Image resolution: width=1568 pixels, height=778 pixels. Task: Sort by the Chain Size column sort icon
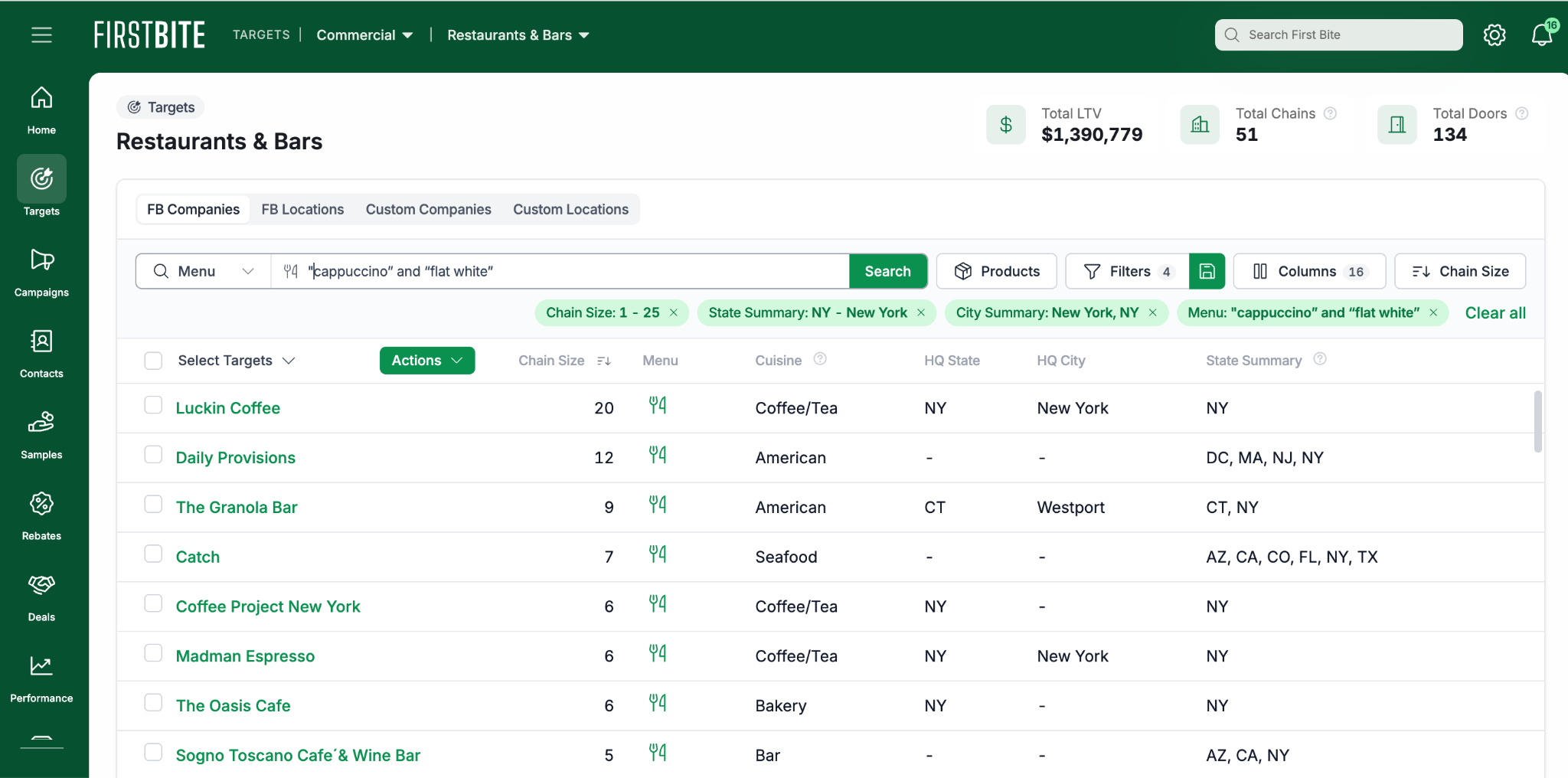pyautogui.click(x=604, y=361)
